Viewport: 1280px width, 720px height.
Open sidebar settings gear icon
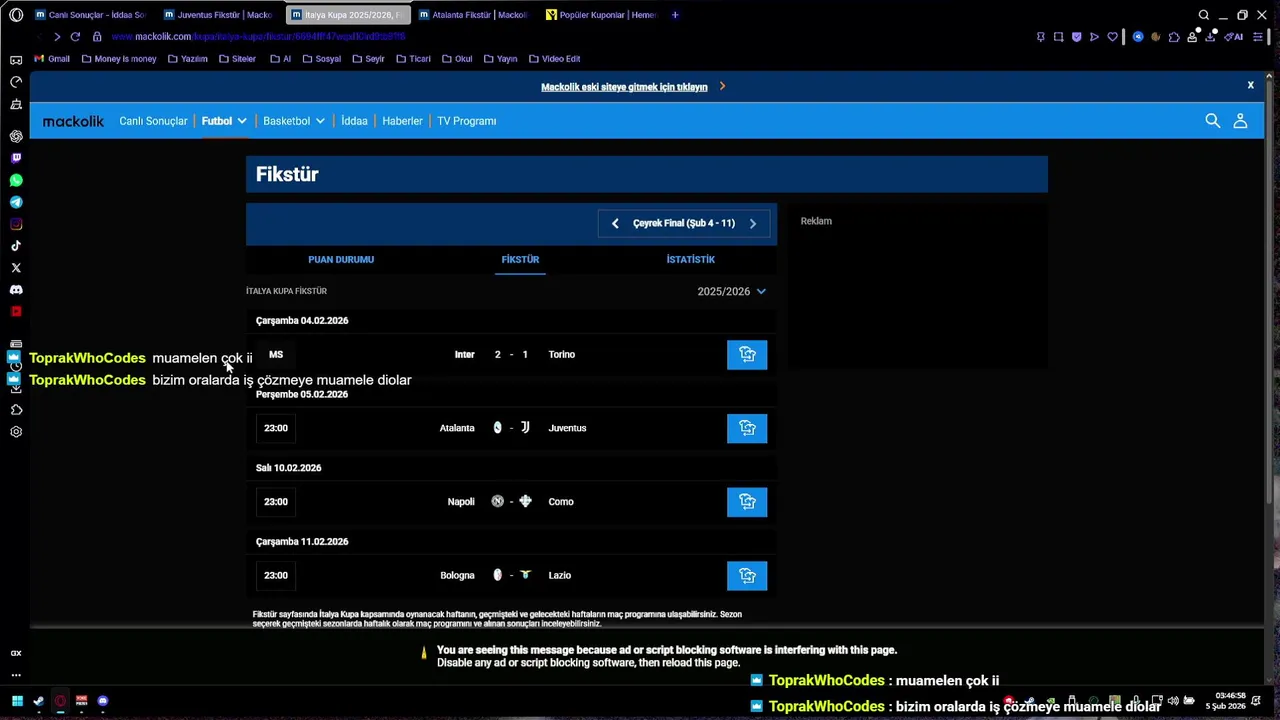(x=16, y=432)
